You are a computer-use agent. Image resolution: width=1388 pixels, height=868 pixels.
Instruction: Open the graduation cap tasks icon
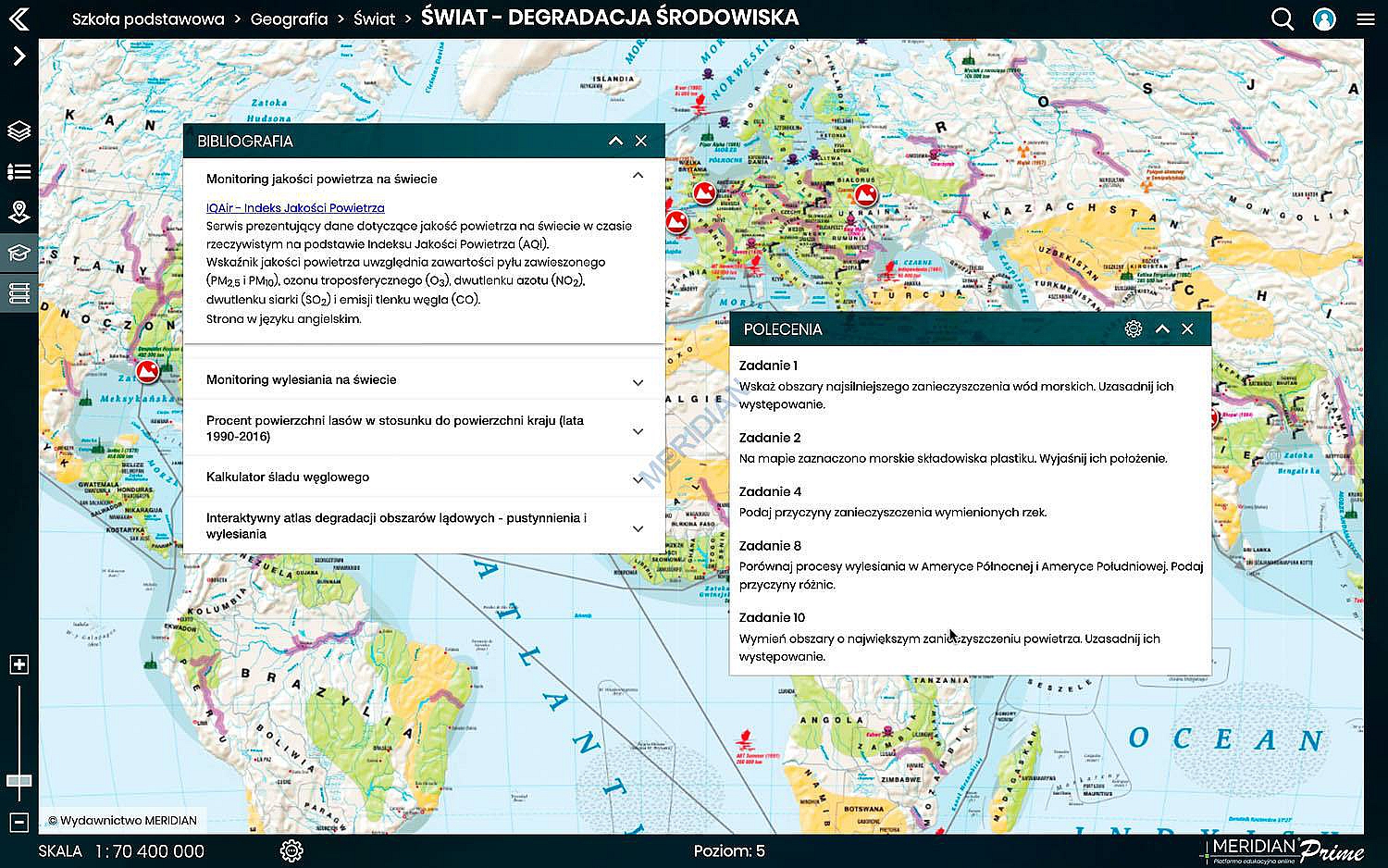[19, 253]
